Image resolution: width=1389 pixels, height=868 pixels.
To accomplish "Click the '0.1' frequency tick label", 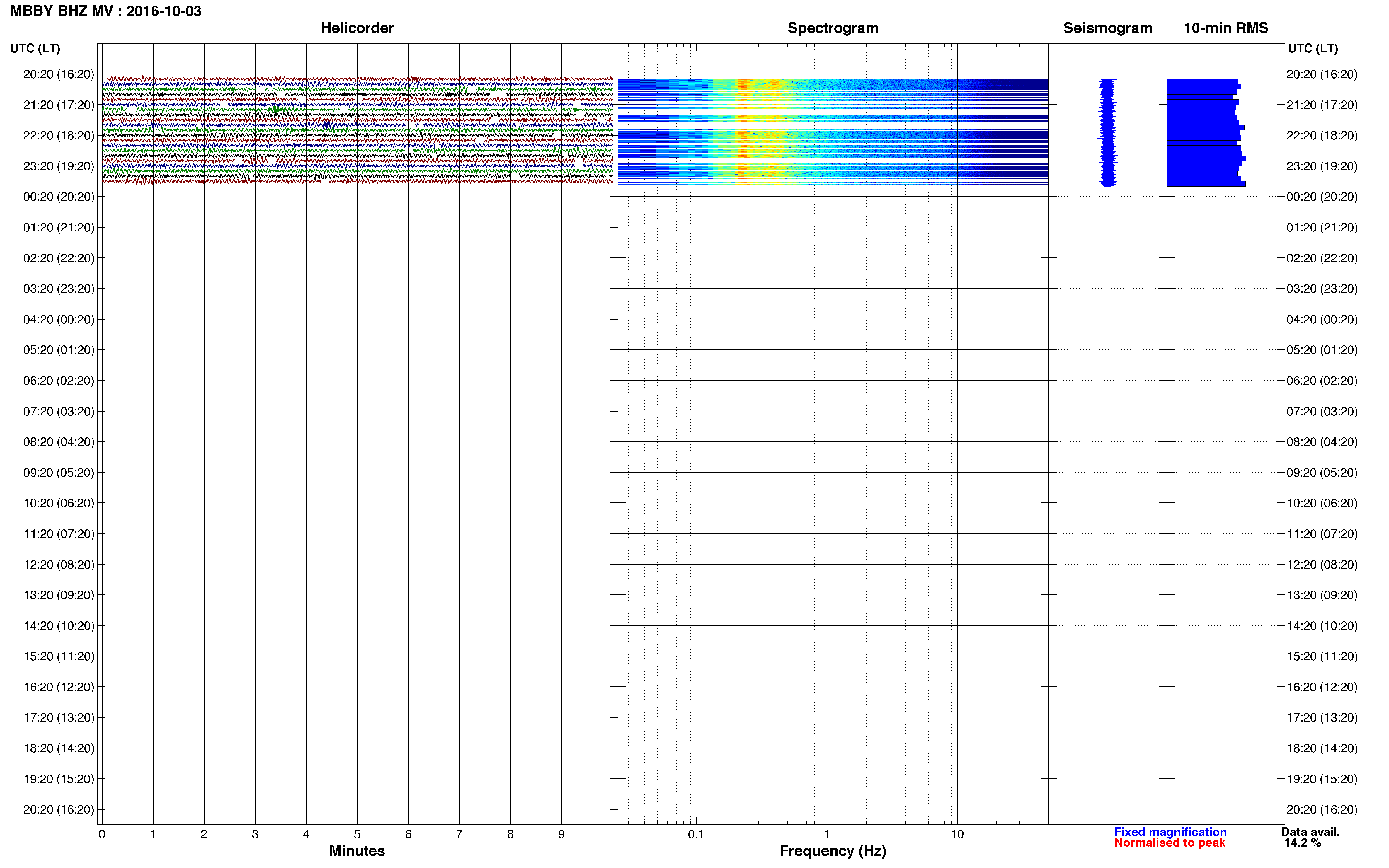I will point(696,834).
